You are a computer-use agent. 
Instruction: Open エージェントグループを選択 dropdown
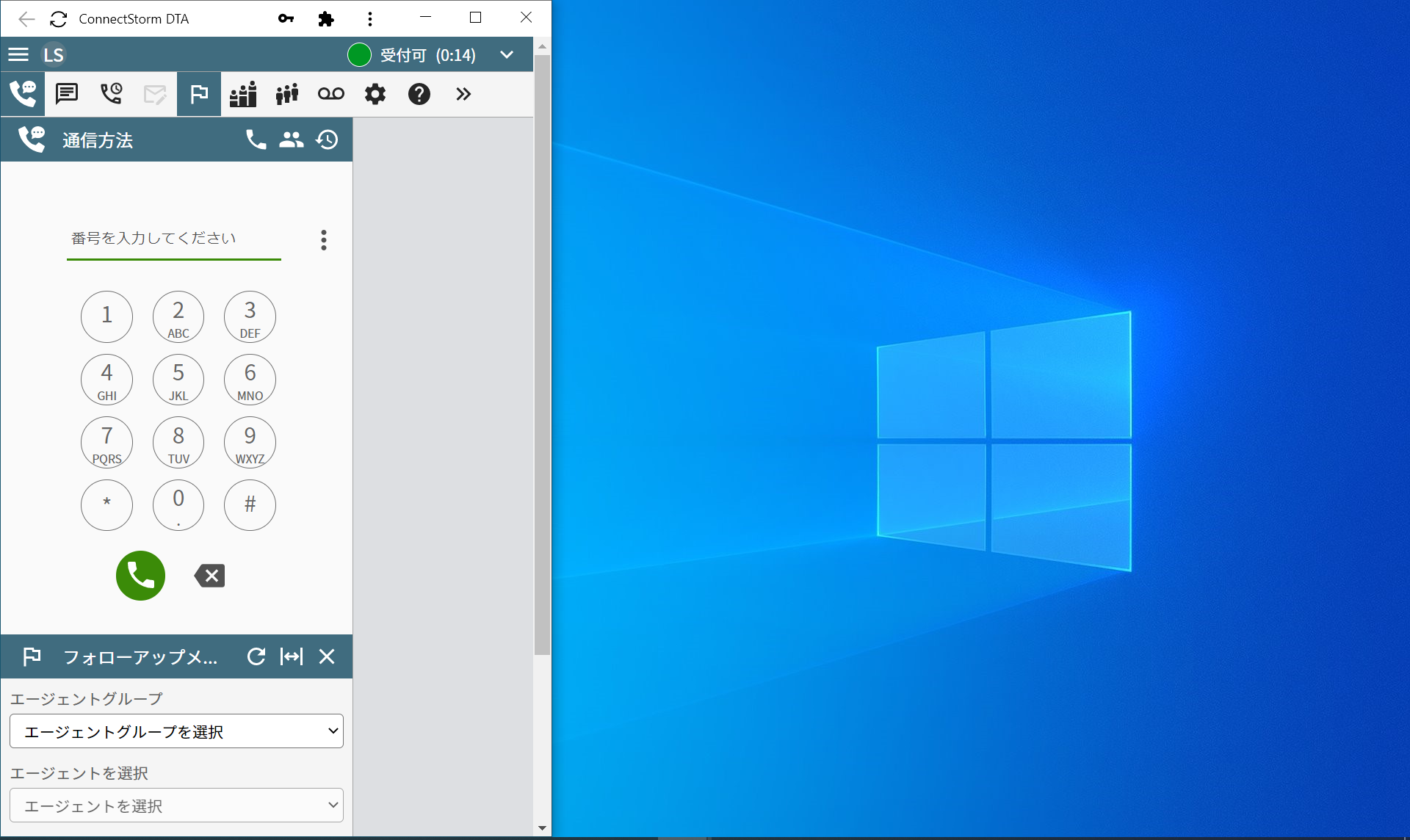click(x=176, y=731)
